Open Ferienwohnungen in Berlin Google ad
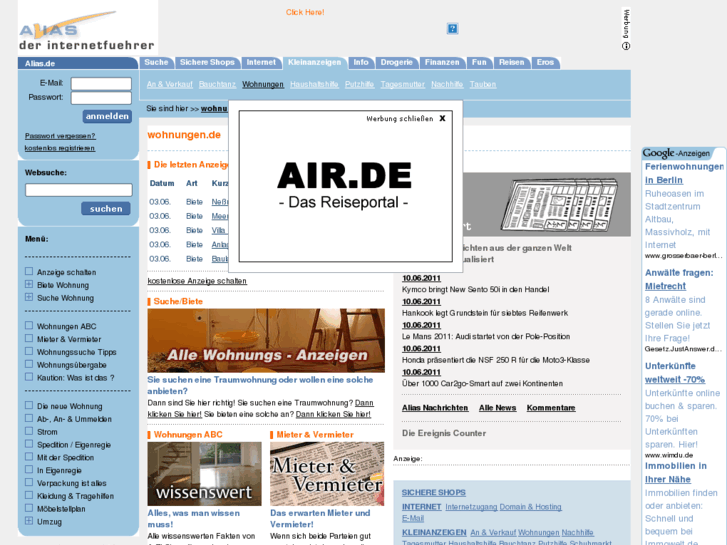Viewport: 727px width, 545px height. (x=684, y=173)
